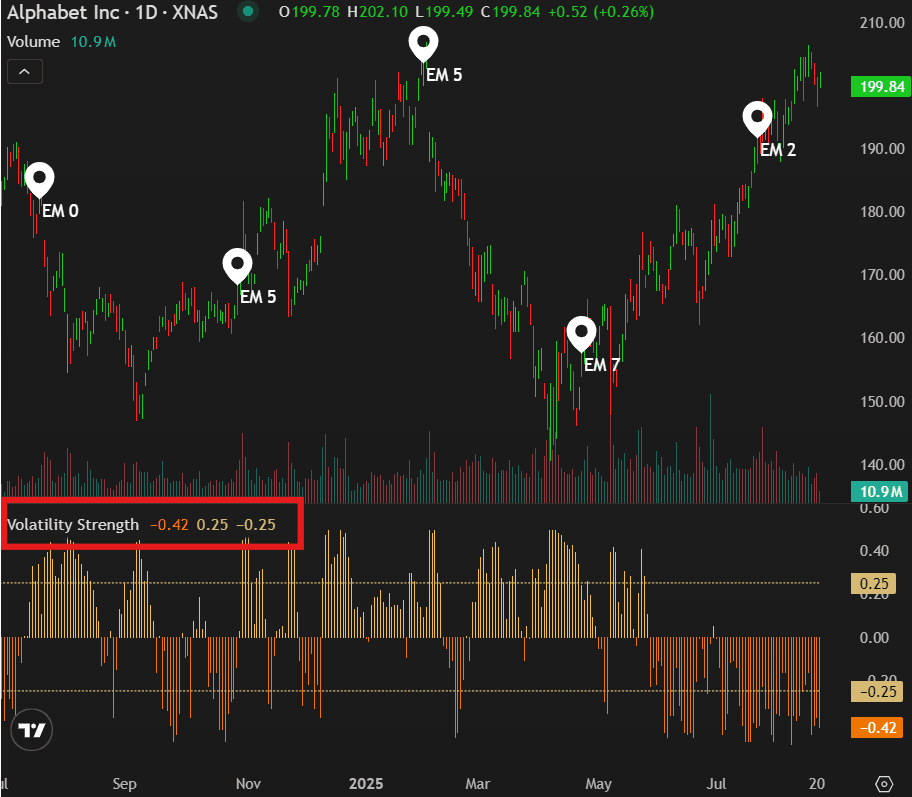Click the 0.25 upper threshold label on axis
The height and width of the screenshot is (797, 912).
click(x=874, y=583)
